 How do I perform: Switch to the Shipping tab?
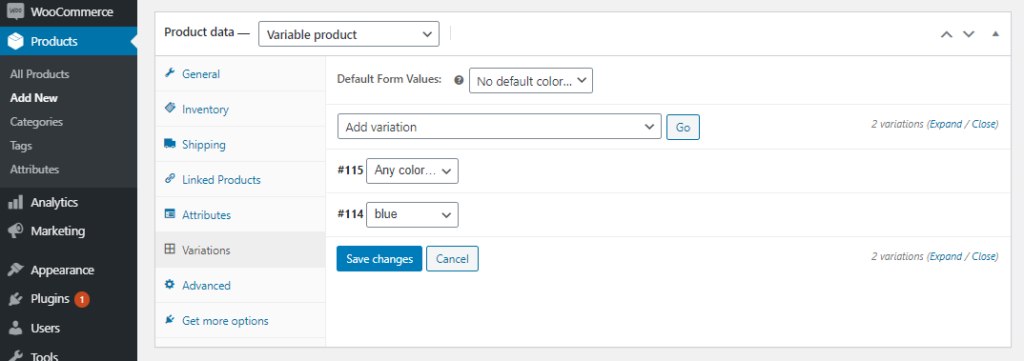pyautogui.click(x=240, y=144)
